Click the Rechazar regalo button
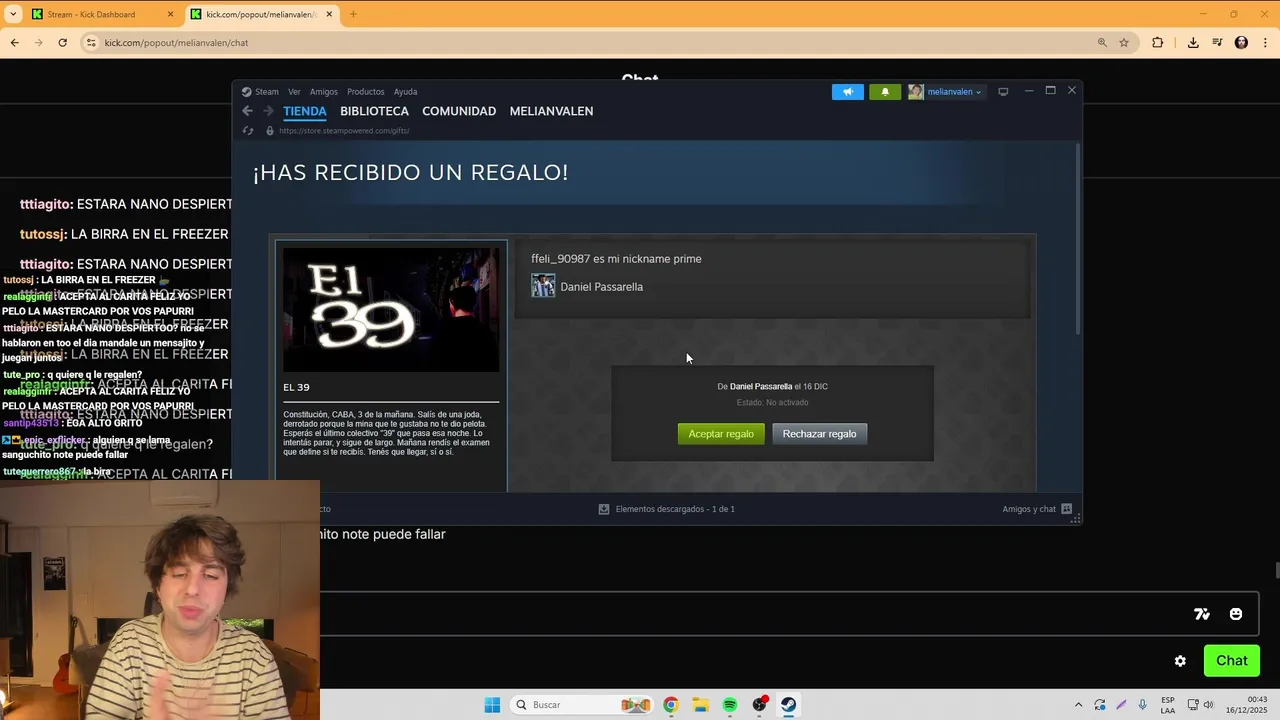The image size is (1280, 720). click(819, 434)
